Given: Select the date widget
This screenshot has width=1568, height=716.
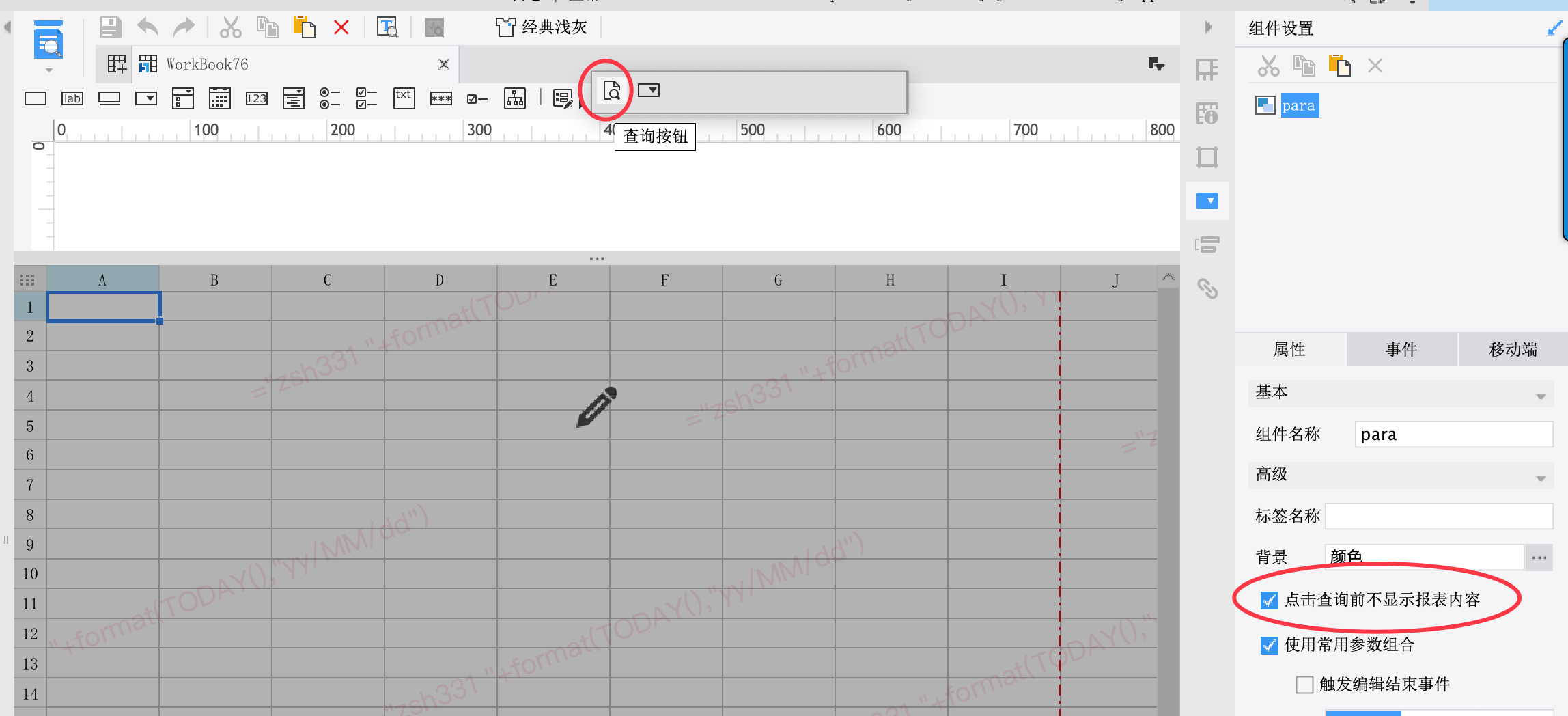Looking at the screenshot, I should [x=219, y=98].
